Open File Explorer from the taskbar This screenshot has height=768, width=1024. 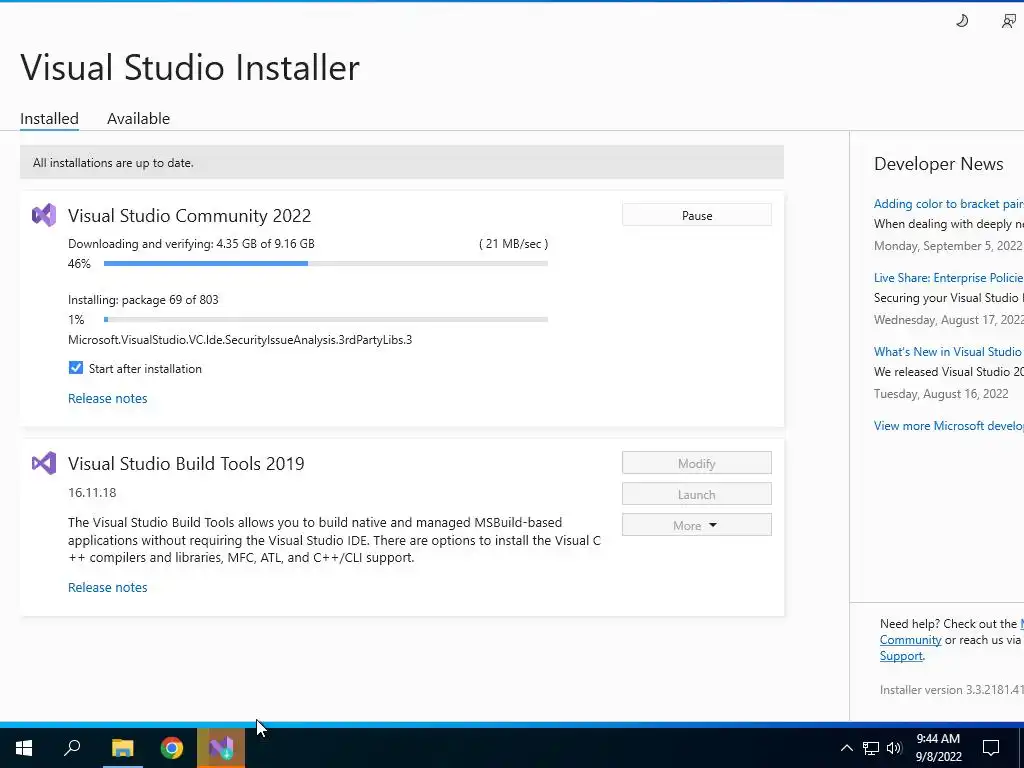[122, 748]
